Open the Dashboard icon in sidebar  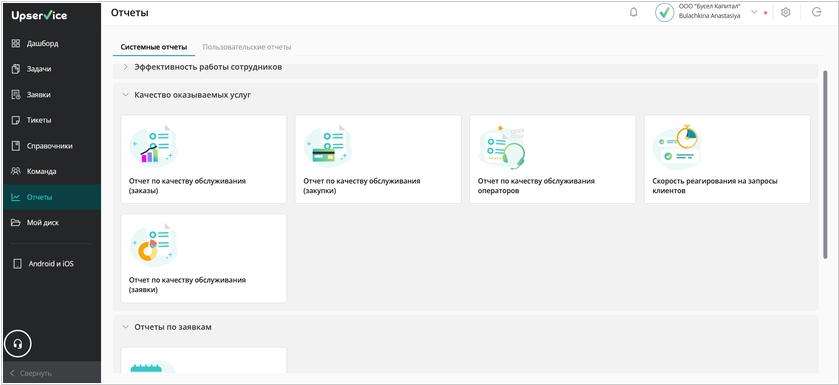(16, 43)
